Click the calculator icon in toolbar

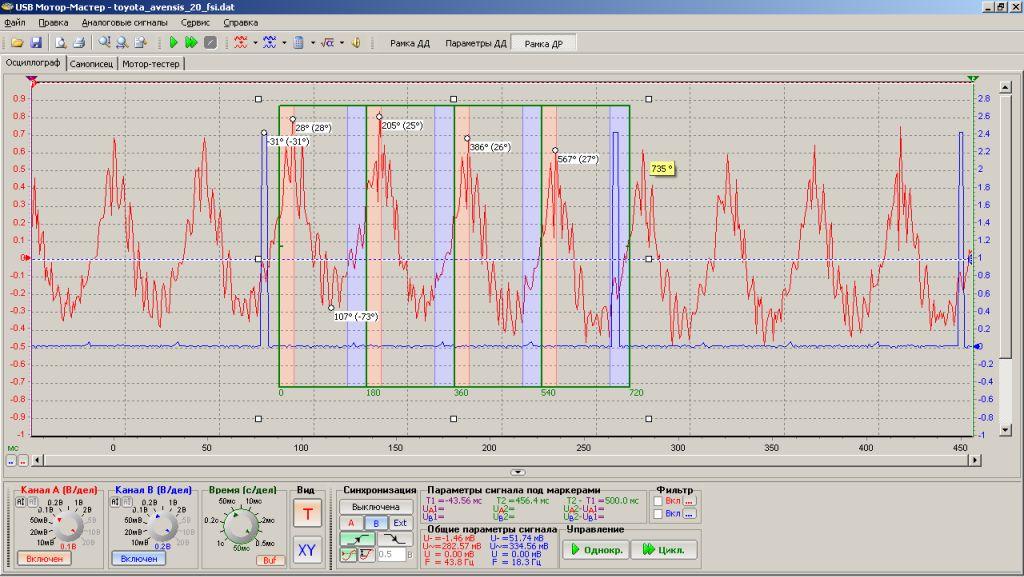(x=299, y=43)
